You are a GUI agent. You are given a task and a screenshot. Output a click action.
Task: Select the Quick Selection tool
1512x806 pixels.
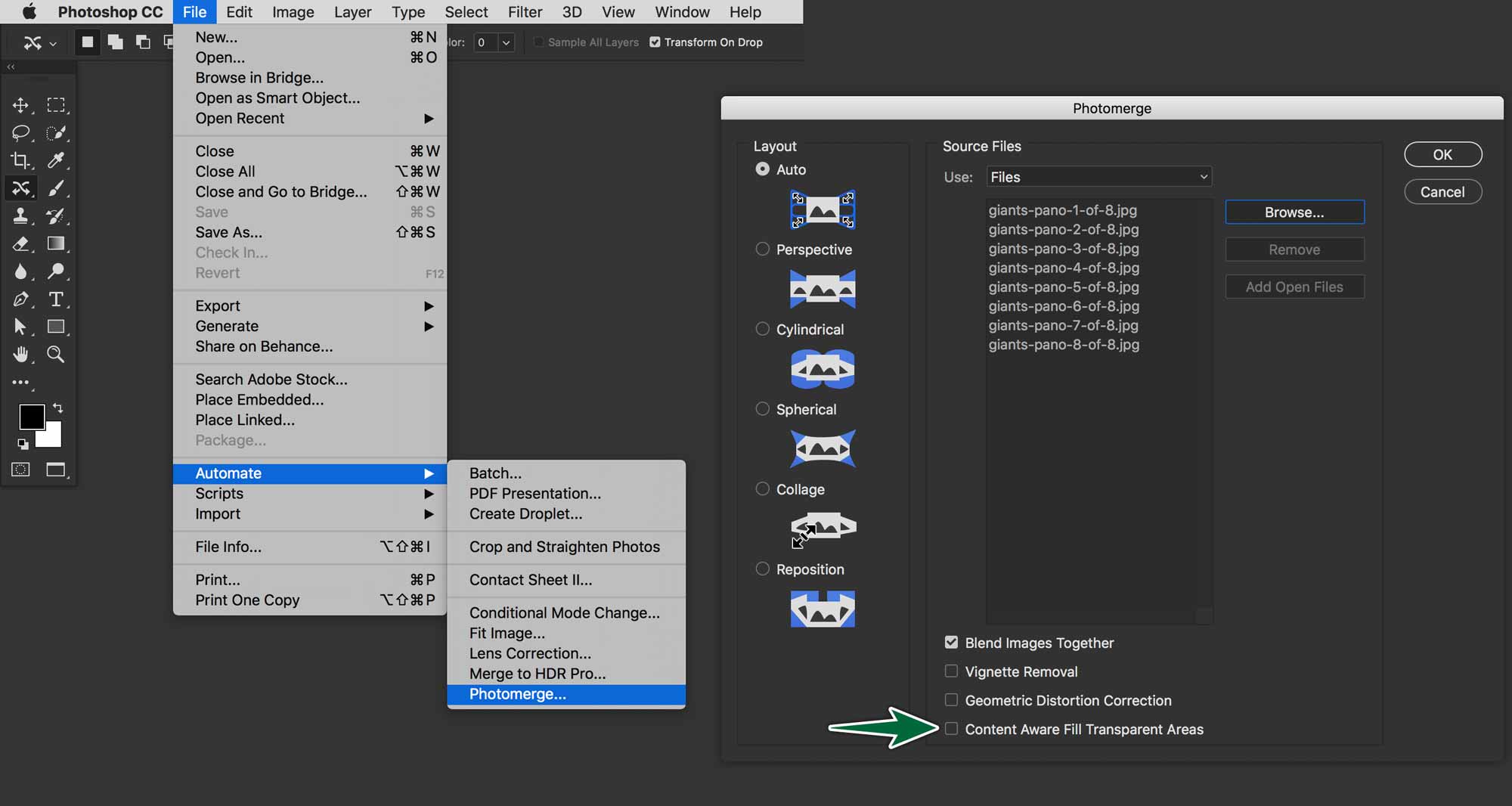click(x=56, y=133)
